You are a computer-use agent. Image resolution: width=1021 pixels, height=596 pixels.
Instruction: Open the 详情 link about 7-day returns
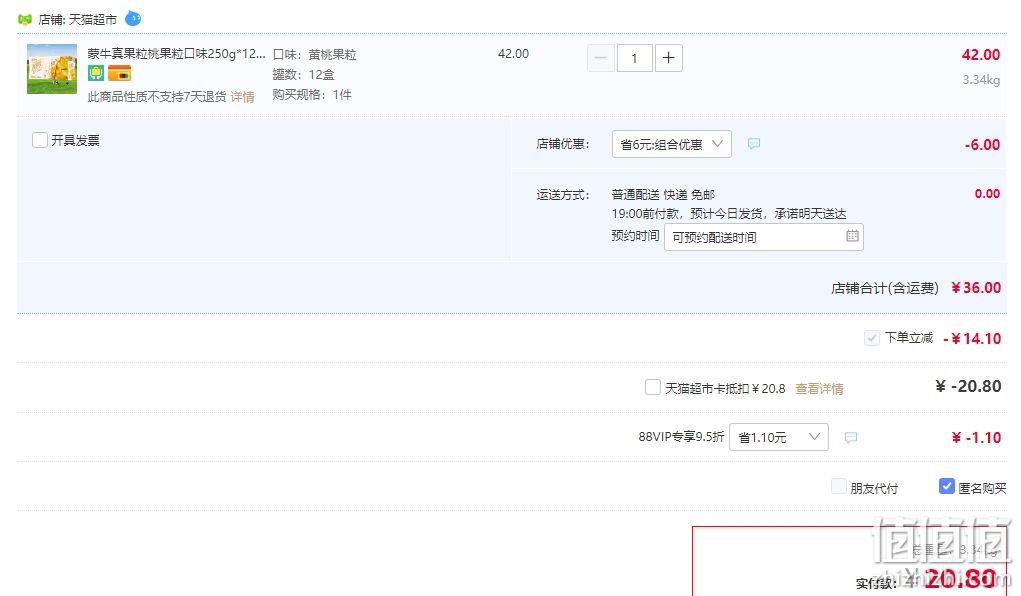click(x=242, y=97)
